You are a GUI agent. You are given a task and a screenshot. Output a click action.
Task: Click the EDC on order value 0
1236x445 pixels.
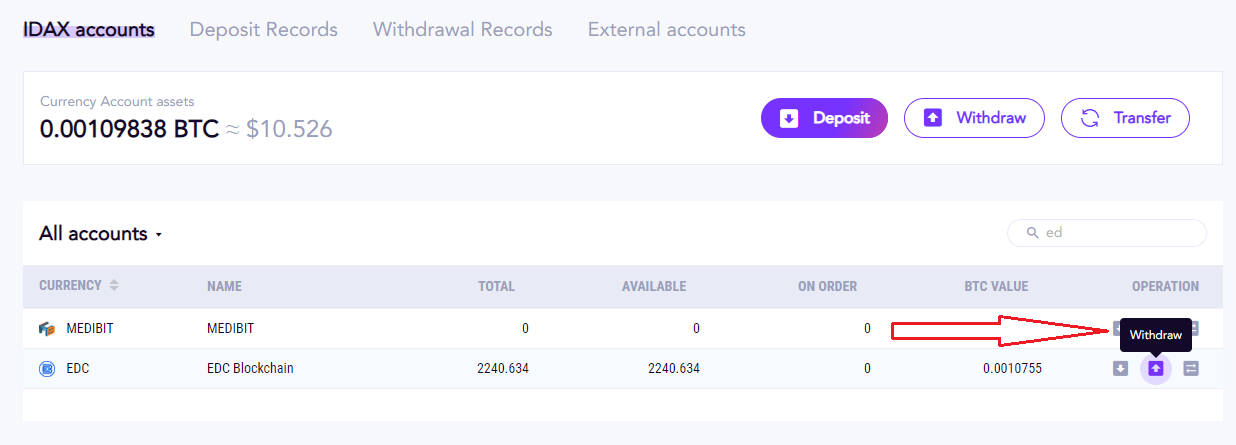click(867, 368)
